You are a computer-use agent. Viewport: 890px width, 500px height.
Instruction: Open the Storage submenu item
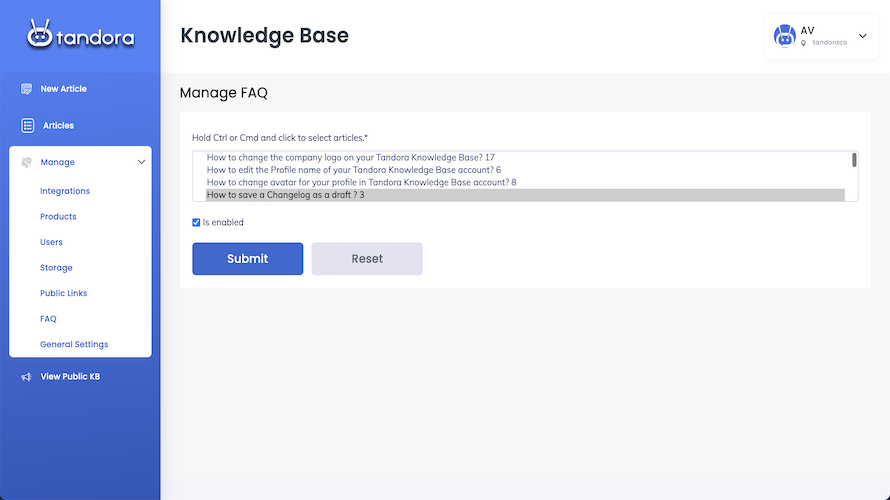pyautogui.click(x=56, y=268)
